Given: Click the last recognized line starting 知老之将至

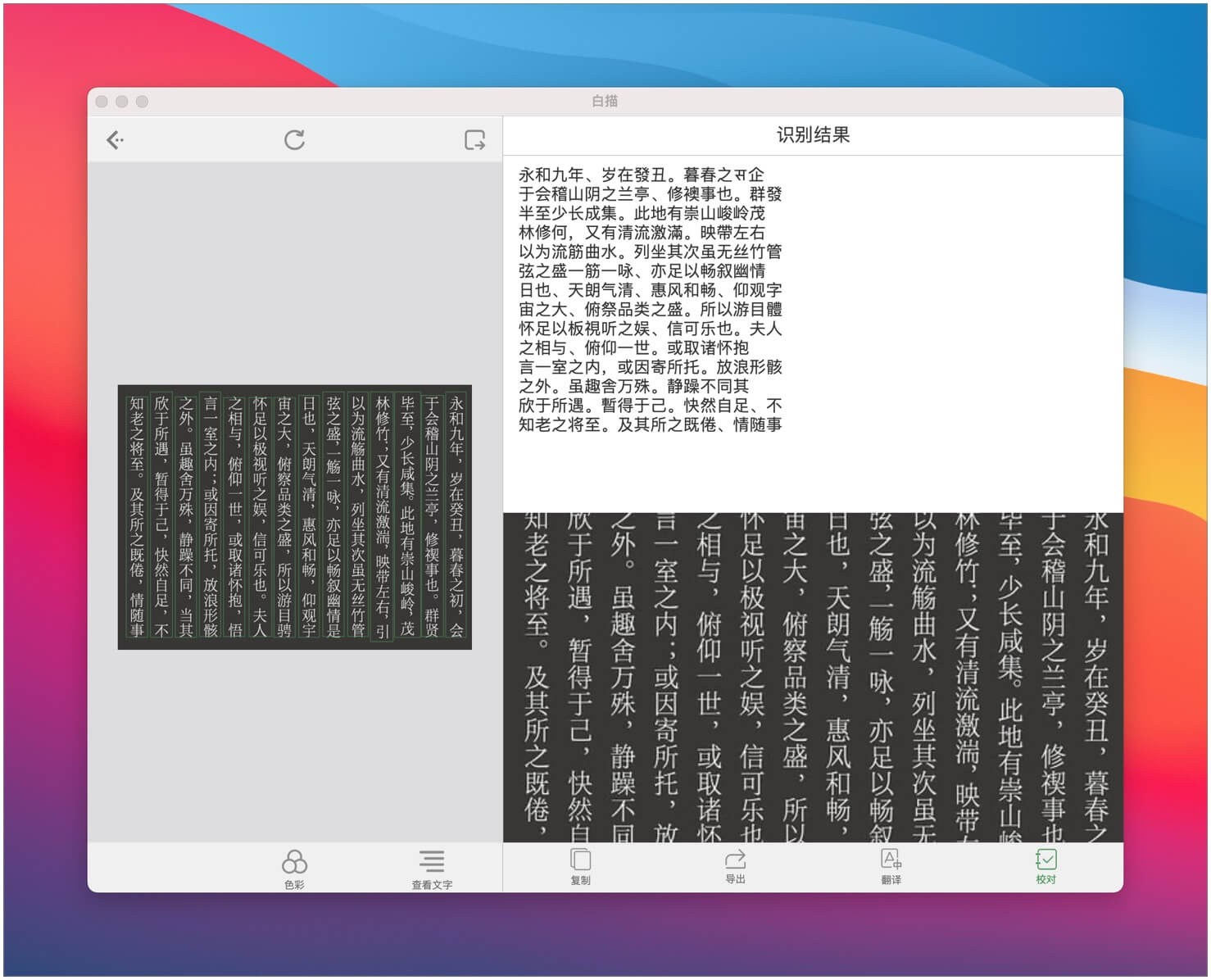Looking at the screenshot, I should [x=650, y=424].
